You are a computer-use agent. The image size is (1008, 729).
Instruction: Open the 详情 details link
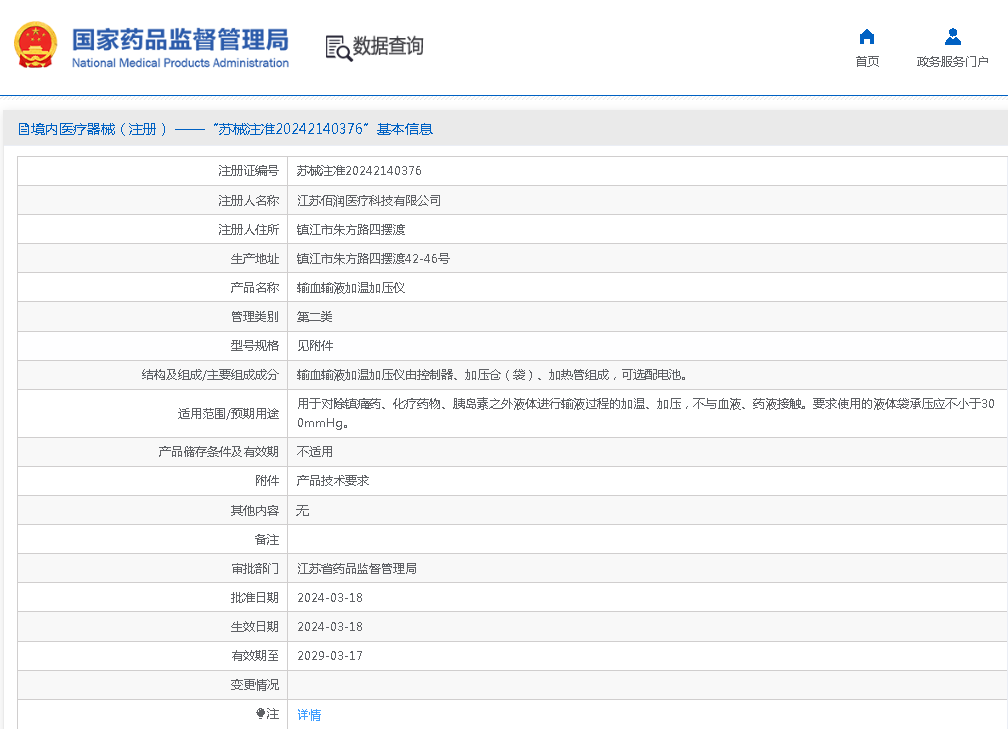(x=309, y=715)
